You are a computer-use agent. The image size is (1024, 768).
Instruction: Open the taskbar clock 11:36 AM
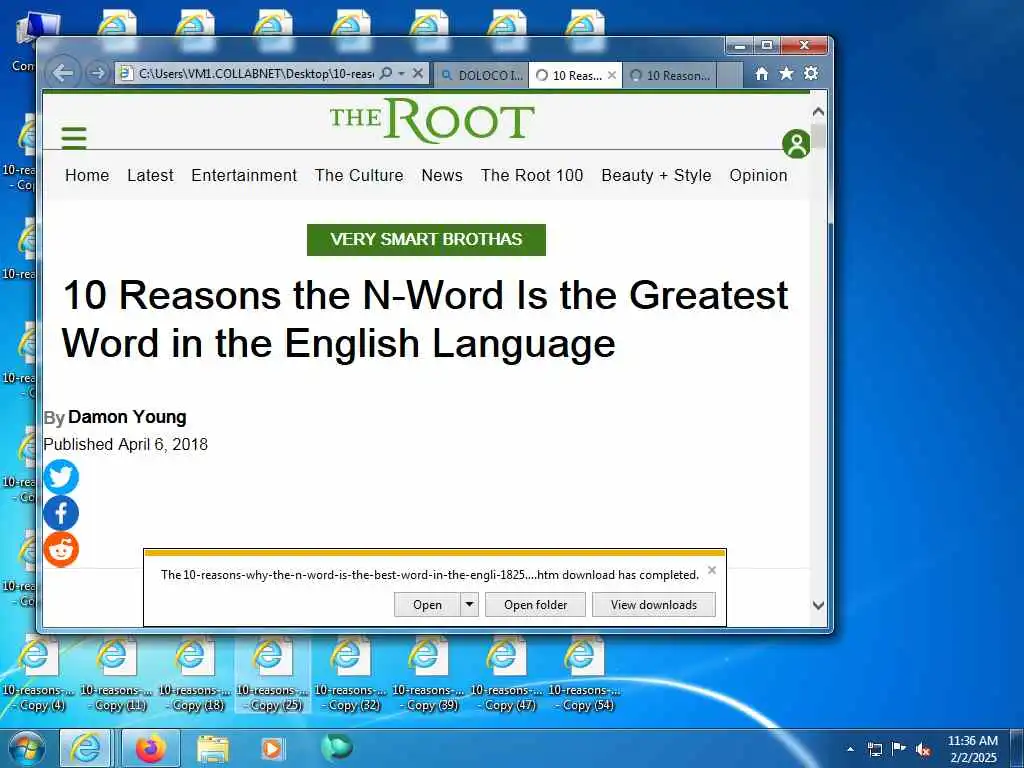coord(972,749)
